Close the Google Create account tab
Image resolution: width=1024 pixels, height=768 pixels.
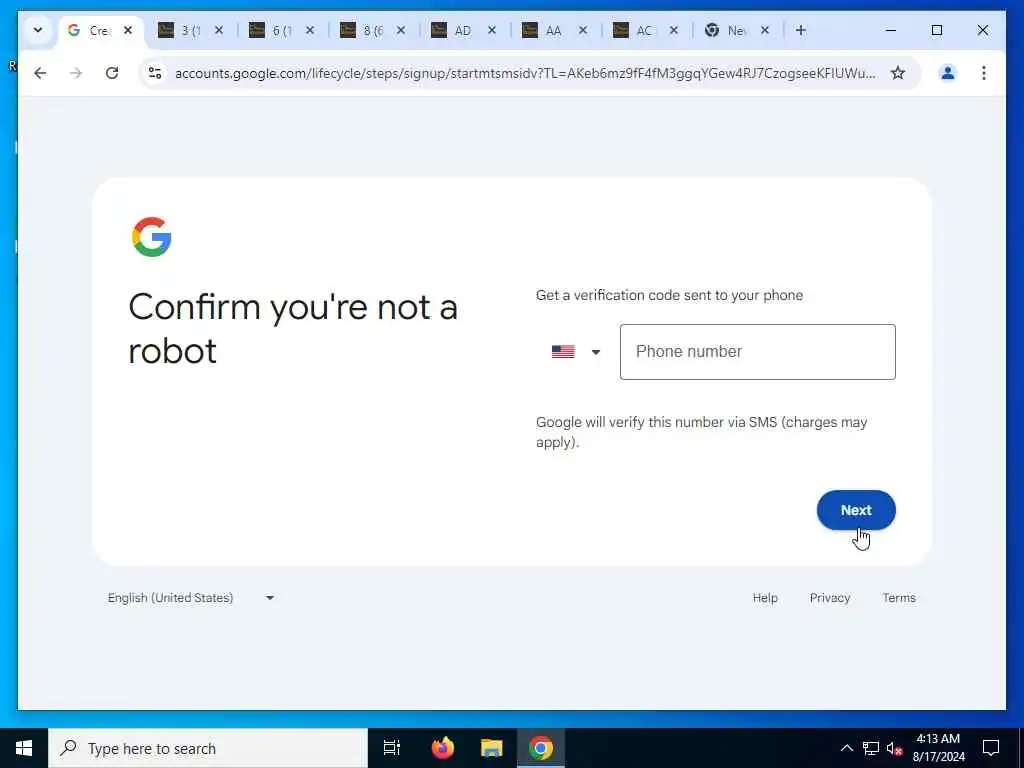pos(128,30)
